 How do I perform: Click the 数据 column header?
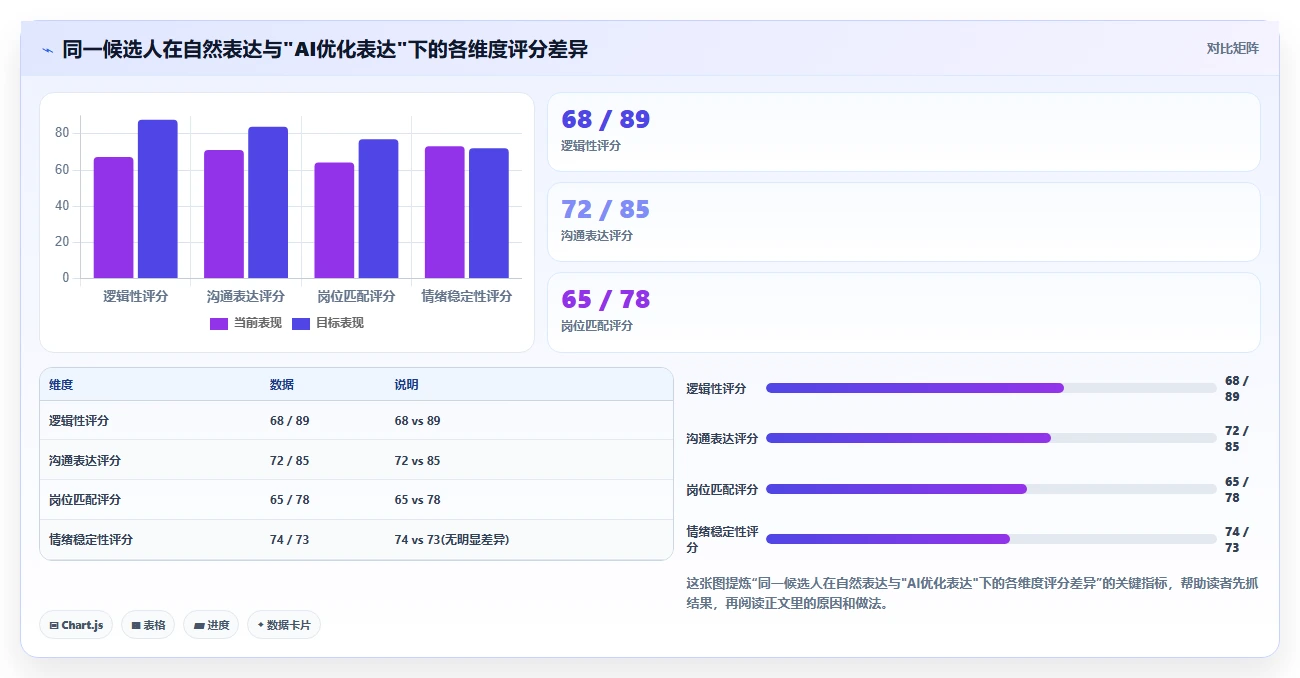tap(282, 385)
